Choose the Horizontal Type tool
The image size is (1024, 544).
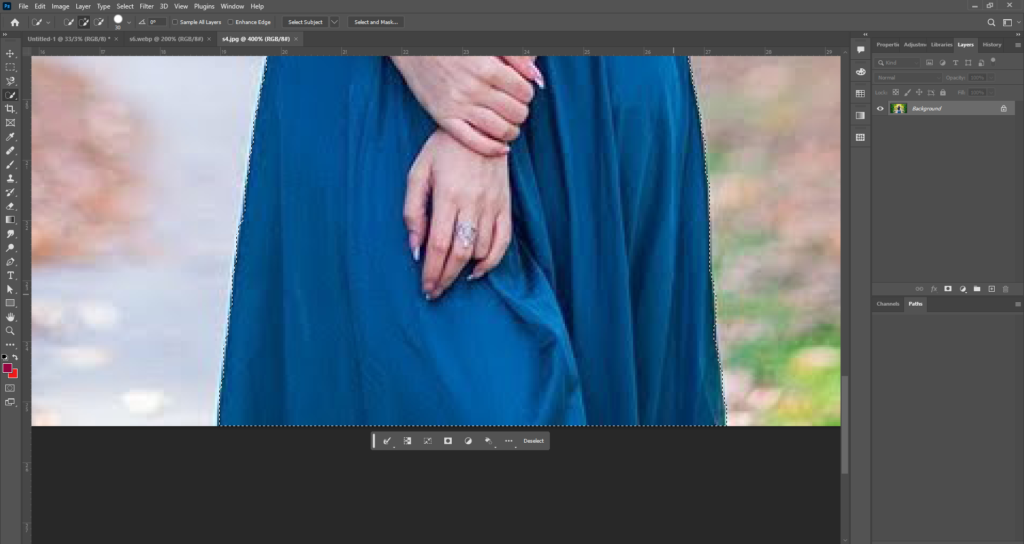10,275
